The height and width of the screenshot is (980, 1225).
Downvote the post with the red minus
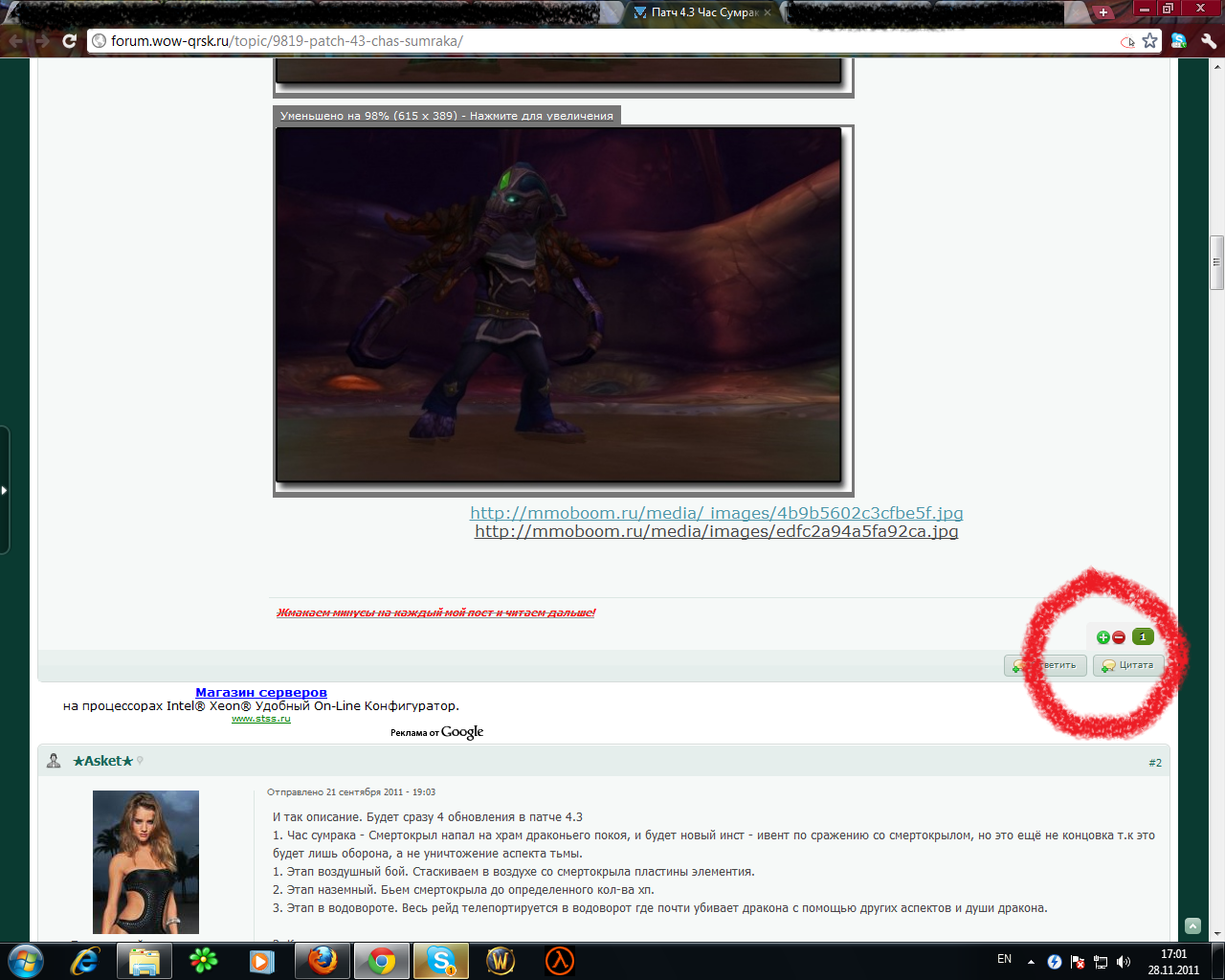click(x=1118, y=637)
